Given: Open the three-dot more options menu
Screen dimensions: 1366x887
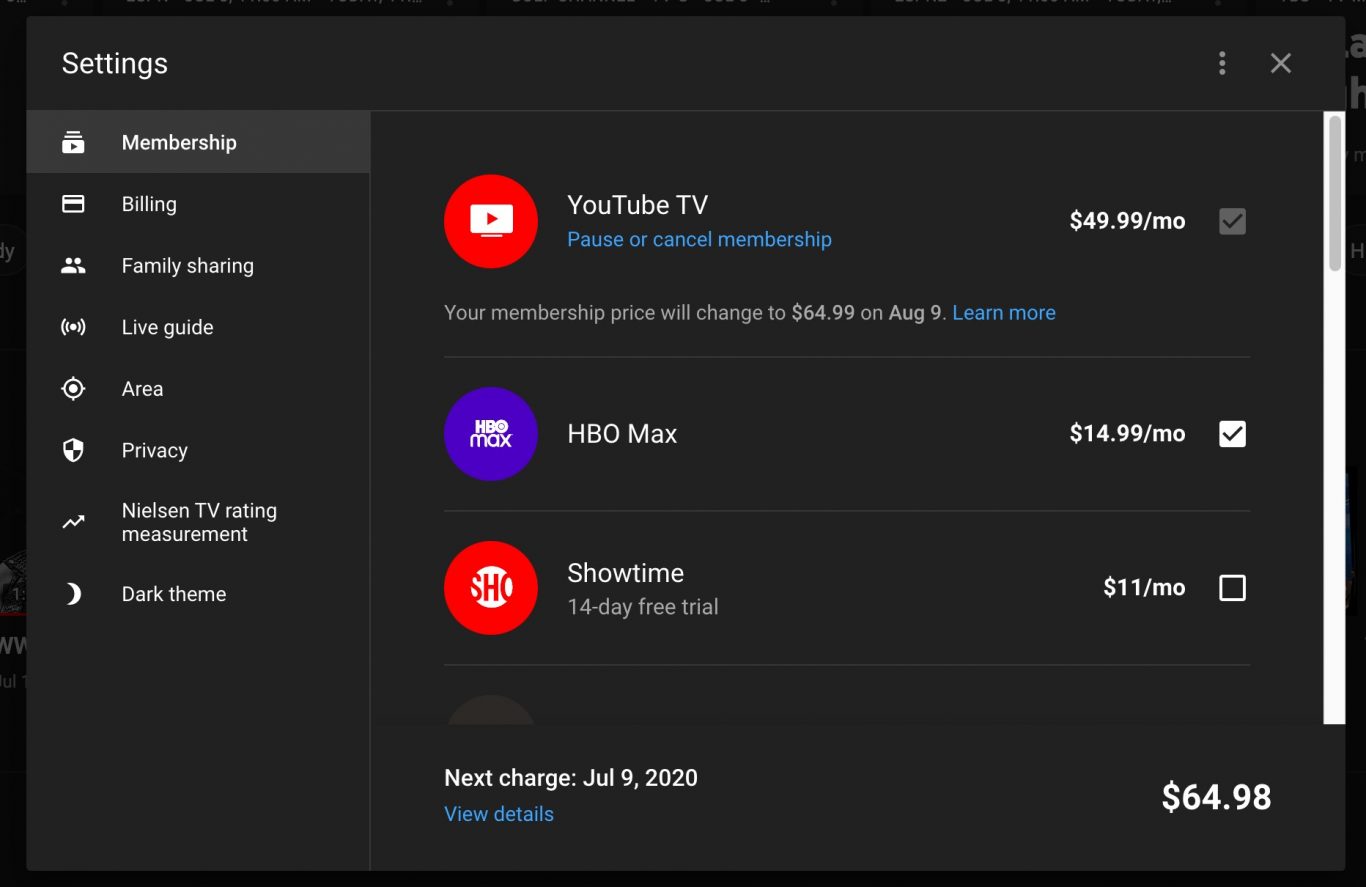Looking at the screenshot, I should [x=1222, y=64].
